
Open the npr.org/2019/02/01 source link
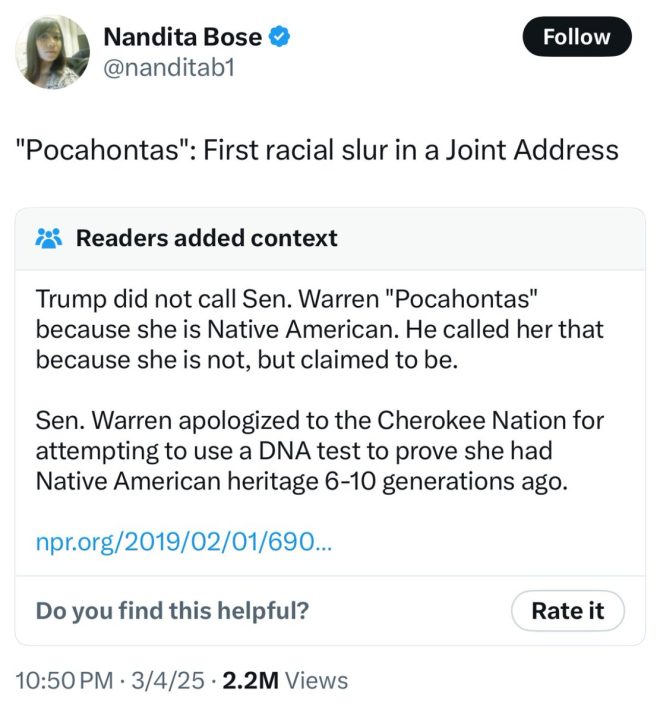click(x=184, y=541)
